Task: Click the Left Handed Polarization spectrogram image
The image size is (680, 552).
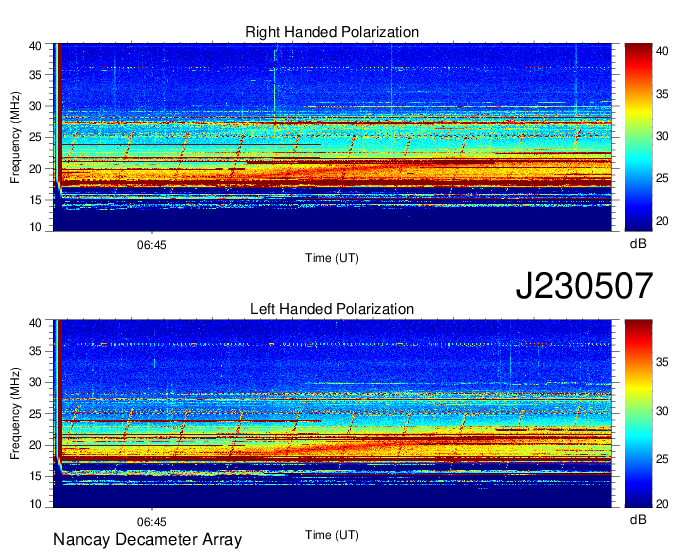Action: pos(332,414)
